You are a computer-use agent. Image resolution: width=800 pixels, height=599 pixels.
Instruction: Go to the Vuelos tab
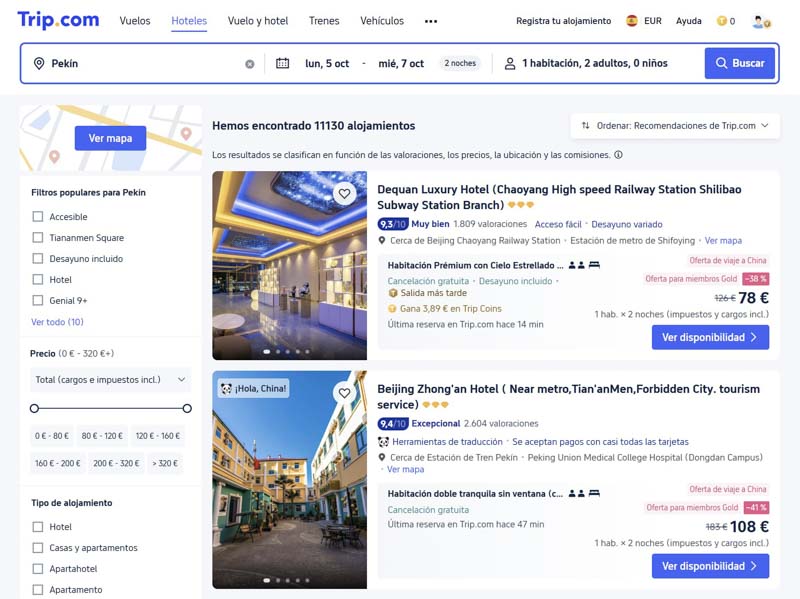pos(135,21)
